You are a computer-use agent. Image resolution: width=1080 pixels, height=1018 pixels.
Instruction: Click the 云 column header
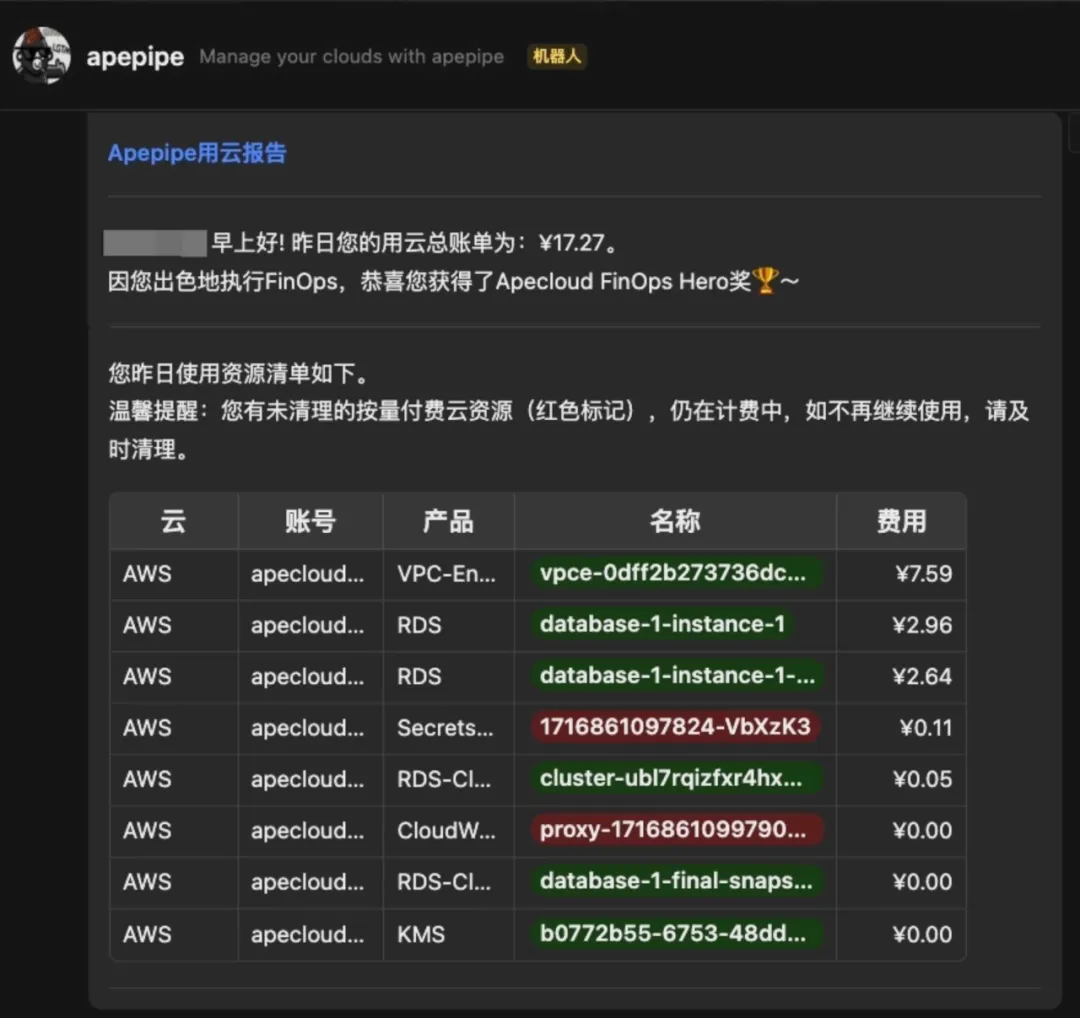[x=174, y=521]
